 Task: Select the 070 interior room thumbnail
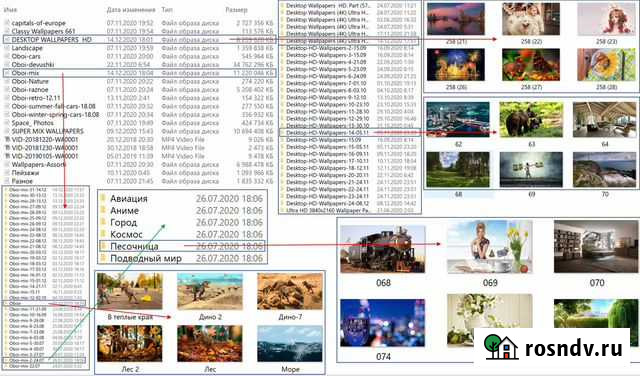point(596,247)
